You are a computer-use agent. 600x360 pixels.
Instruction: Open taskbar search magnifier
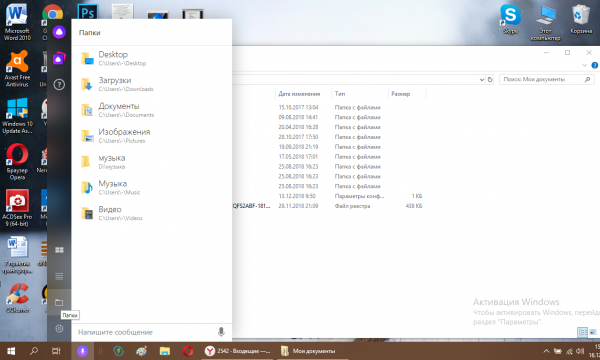click(34, 351)
